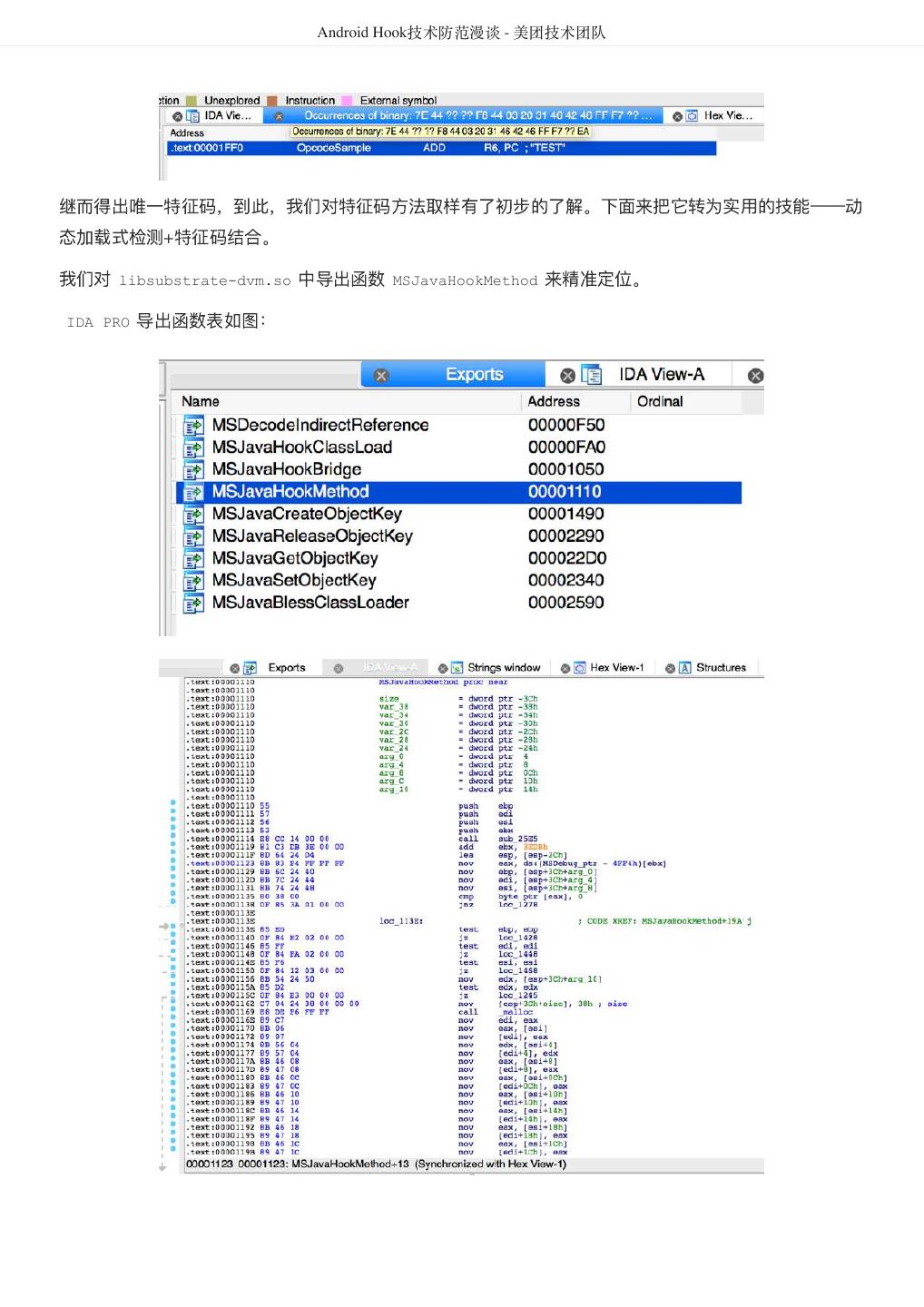Click the page title header text
Viewport: 924px width, 1307px height.
coord(461,33)
